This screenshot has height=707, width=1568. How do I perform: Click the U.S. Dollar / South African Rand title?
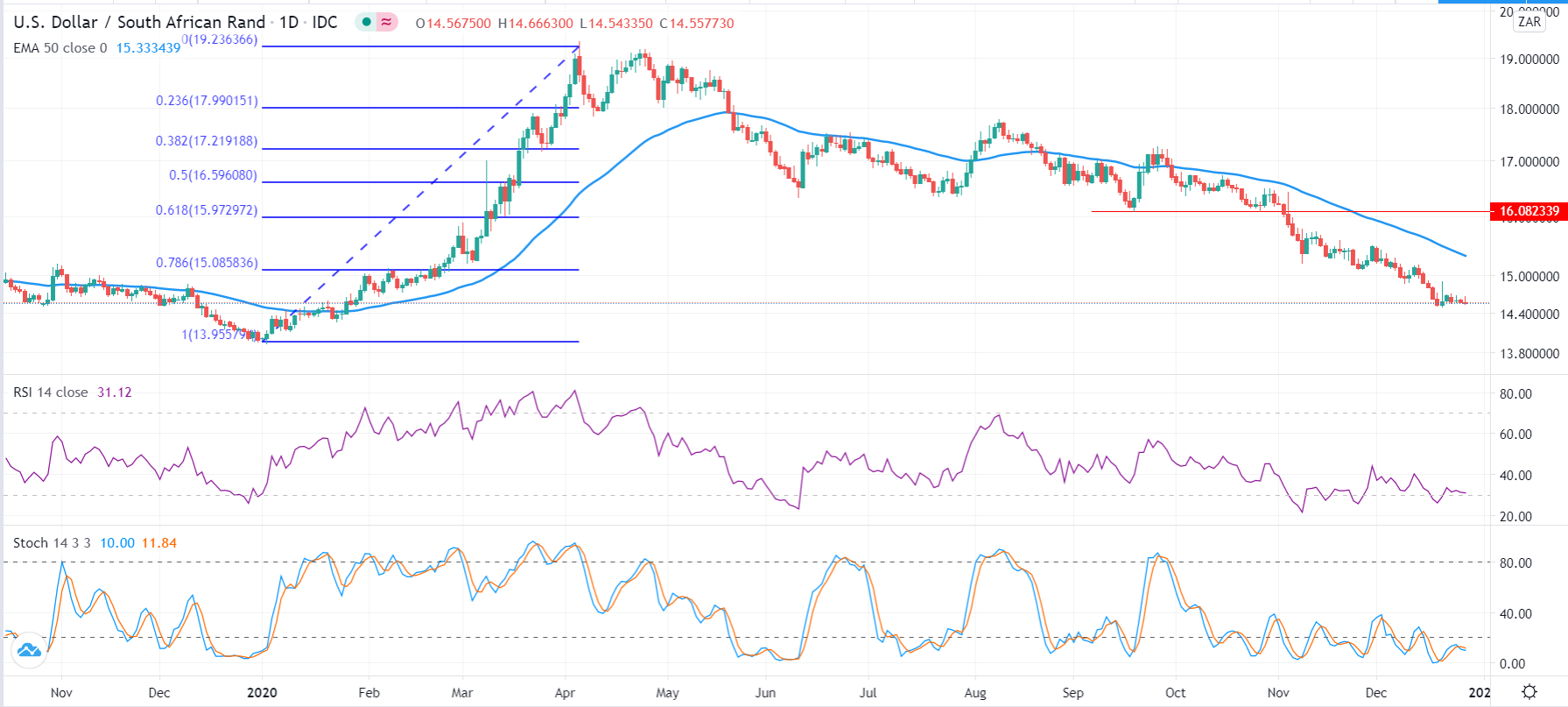pyautogui.click(x=139, y=22)
